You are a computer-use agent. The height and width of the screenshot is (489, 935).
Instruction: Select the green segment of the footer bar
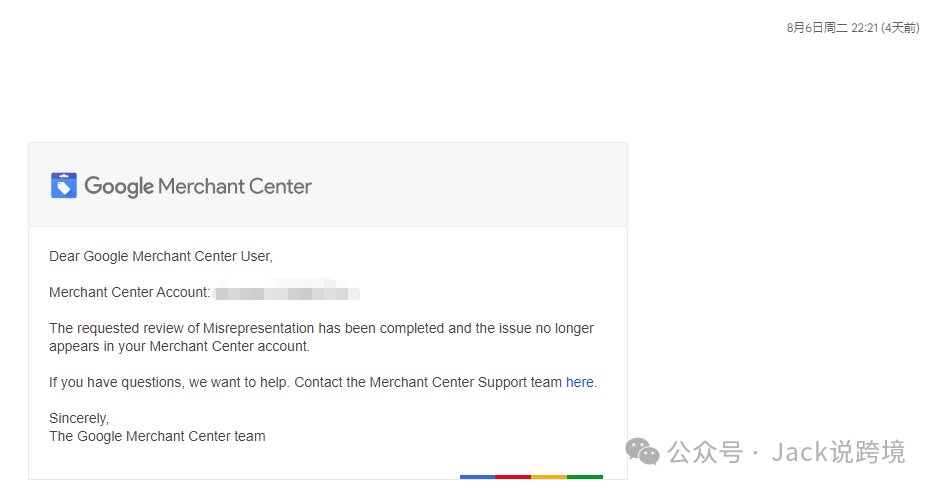point(585,477)
